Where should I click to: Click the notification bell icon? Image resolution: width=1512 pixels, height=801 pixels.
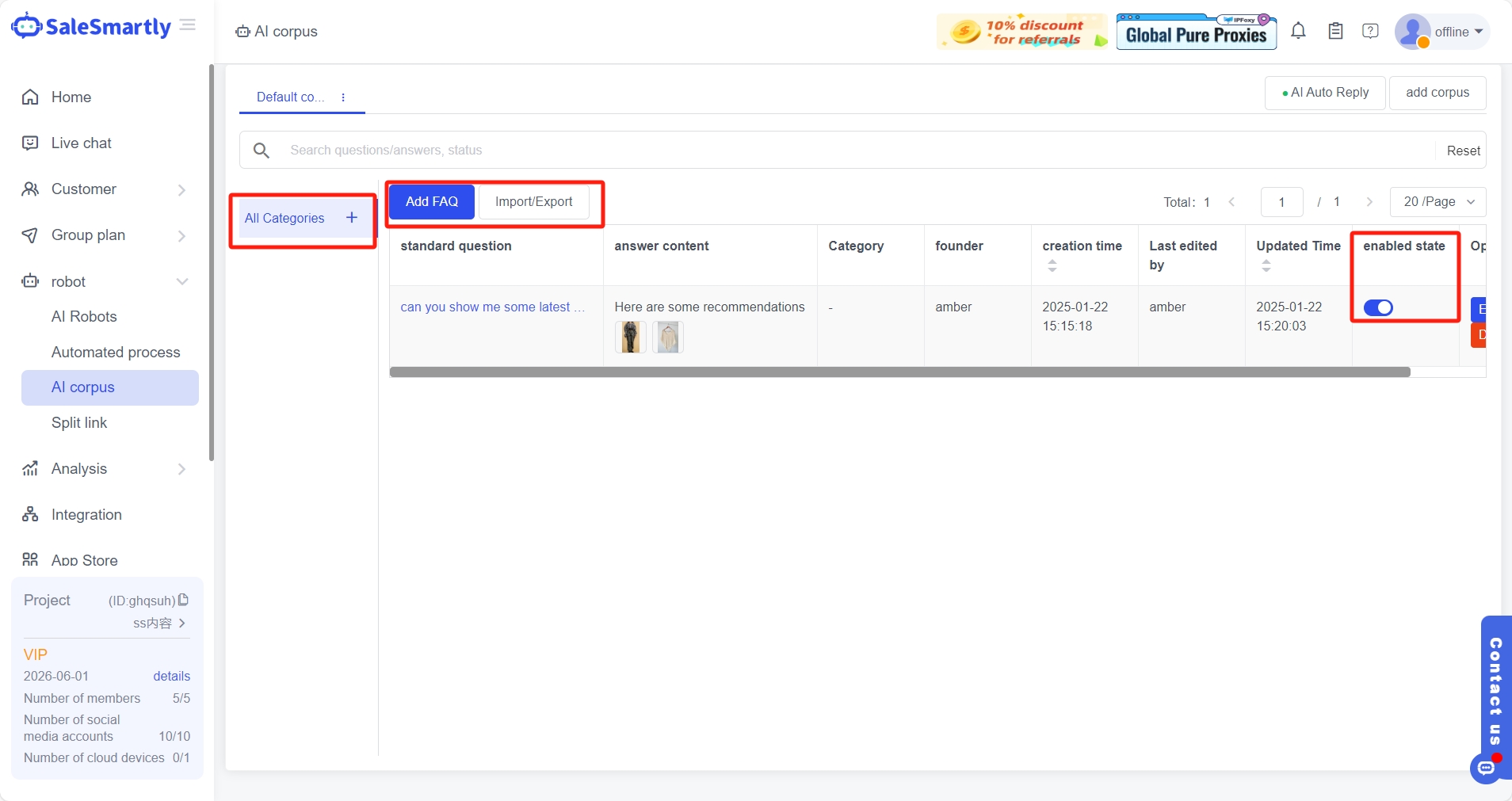tap(1298, 32)
